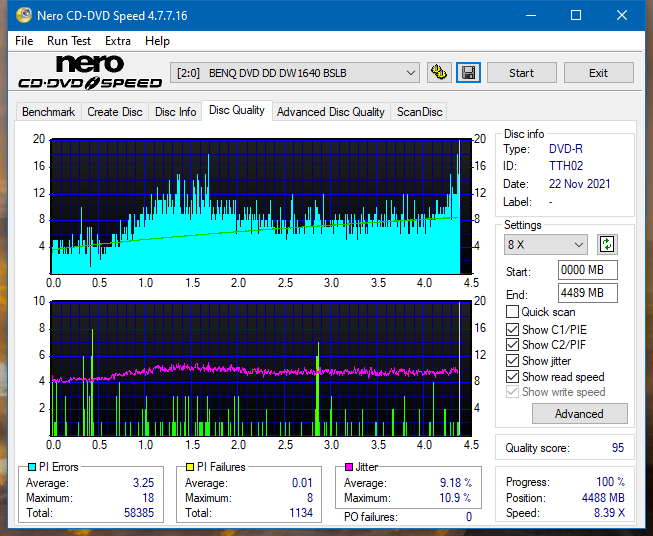Click the Position value 4488 MB
Viewport: 653px width, 536px height.
[x=603, y=498]
